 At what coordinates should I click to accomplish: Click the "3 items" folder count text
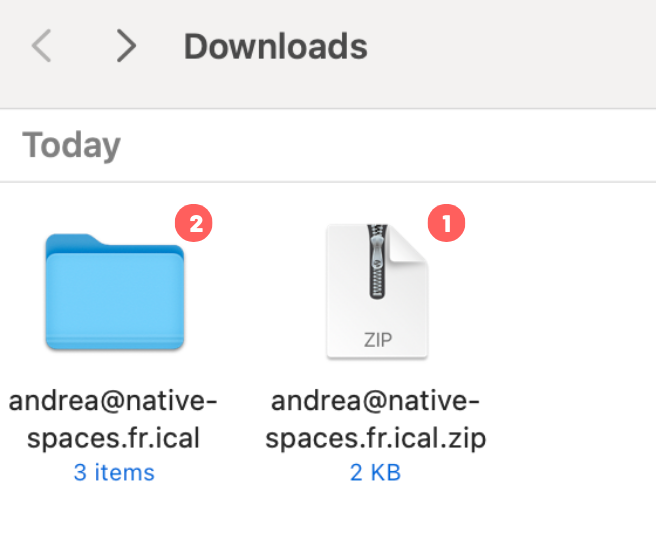pos(114,473)
